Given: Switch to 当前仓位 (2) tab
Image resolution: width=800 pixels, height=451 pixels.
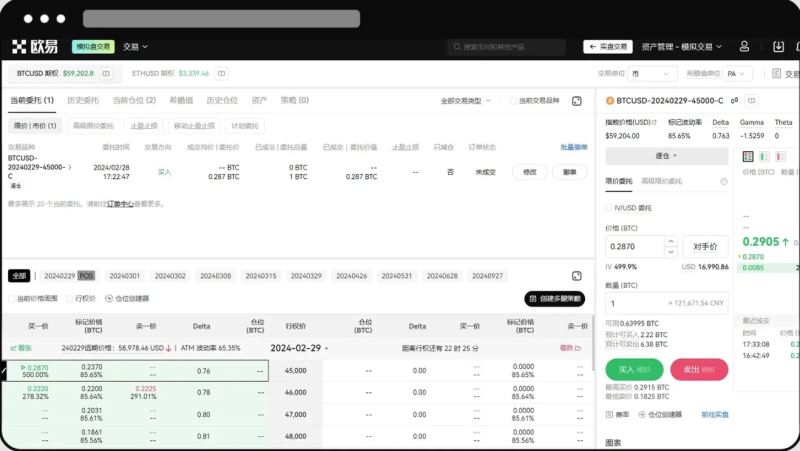Looking at the screenshot, I should click(x=134, y=101).
